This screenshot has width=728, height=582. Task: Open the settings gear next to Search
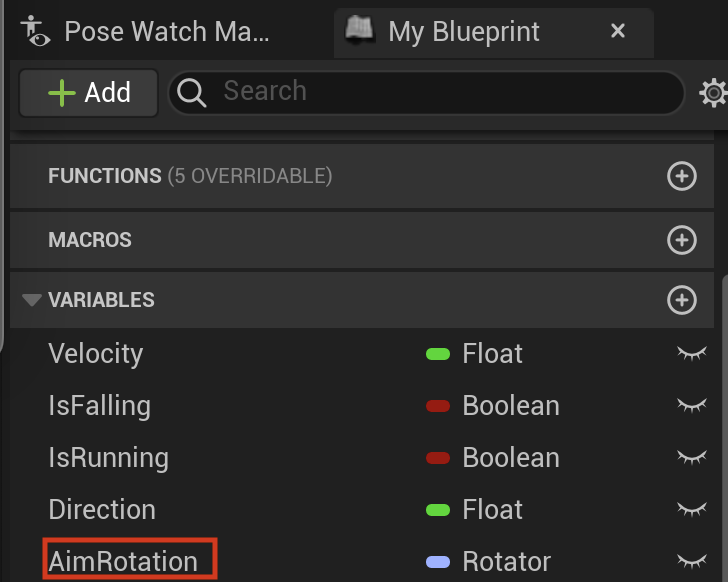714,93
